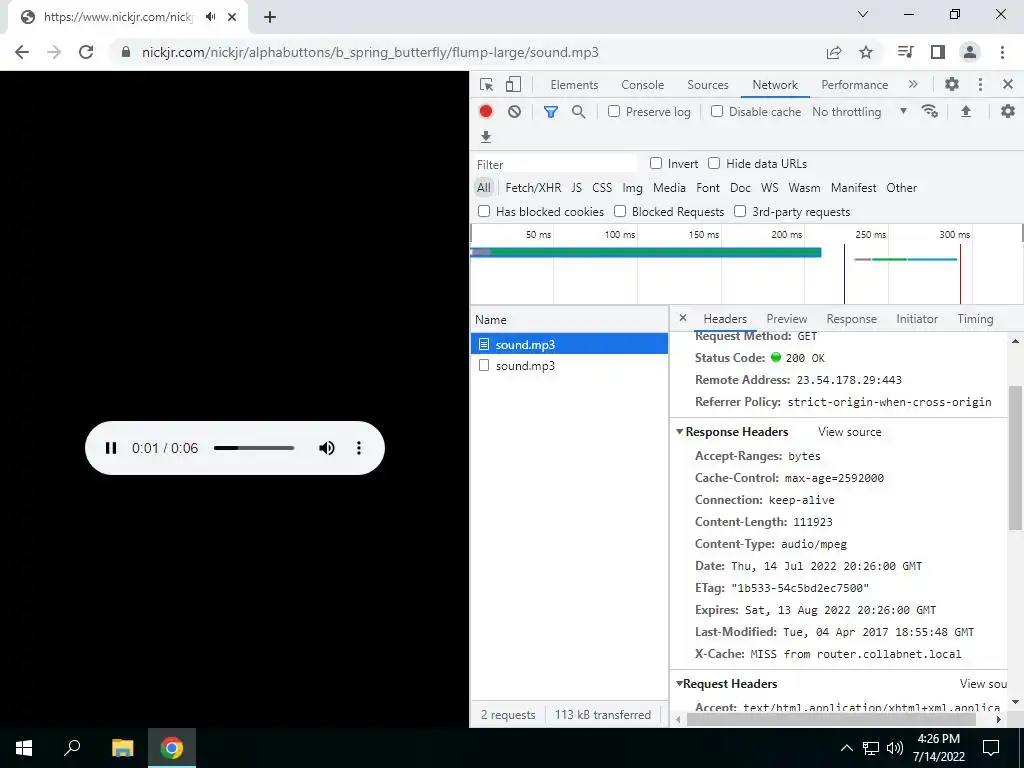The image size is (1024, 768).
Task: Filter requests by Media type
Action: (x=669, y=188)
